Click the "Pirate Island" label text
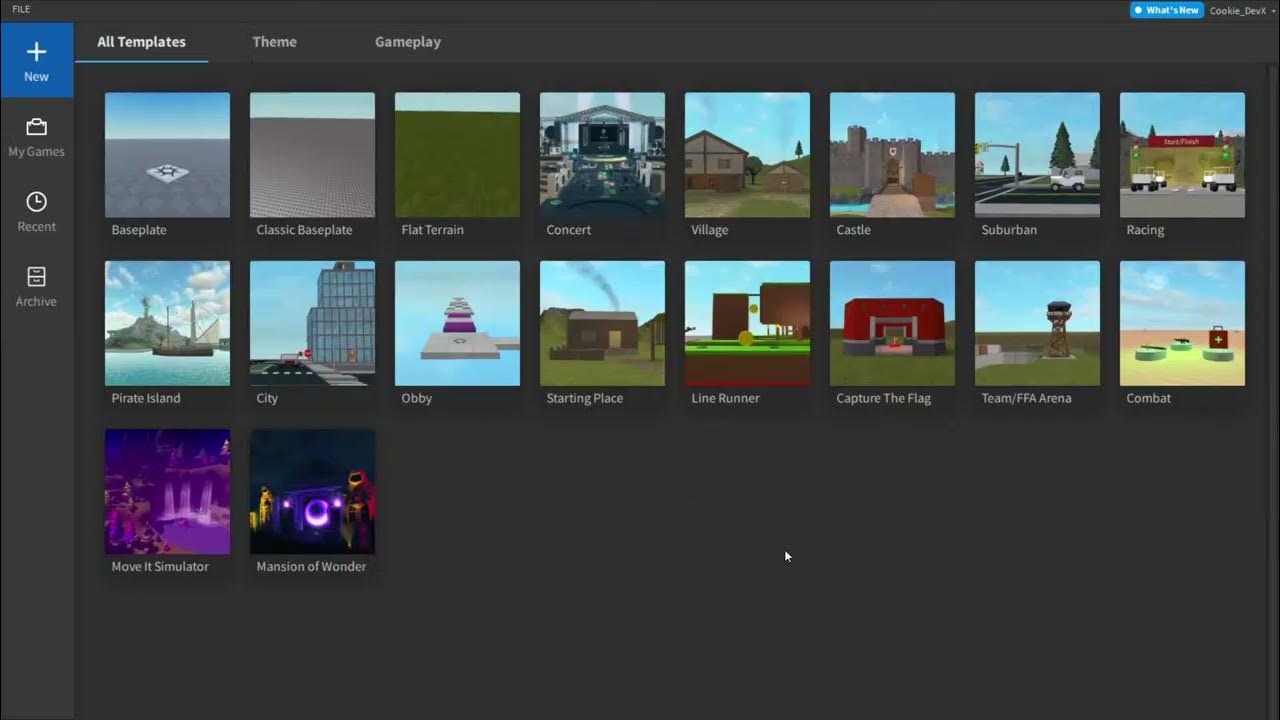Screen dimensions: 1280x720 point(146,398)
